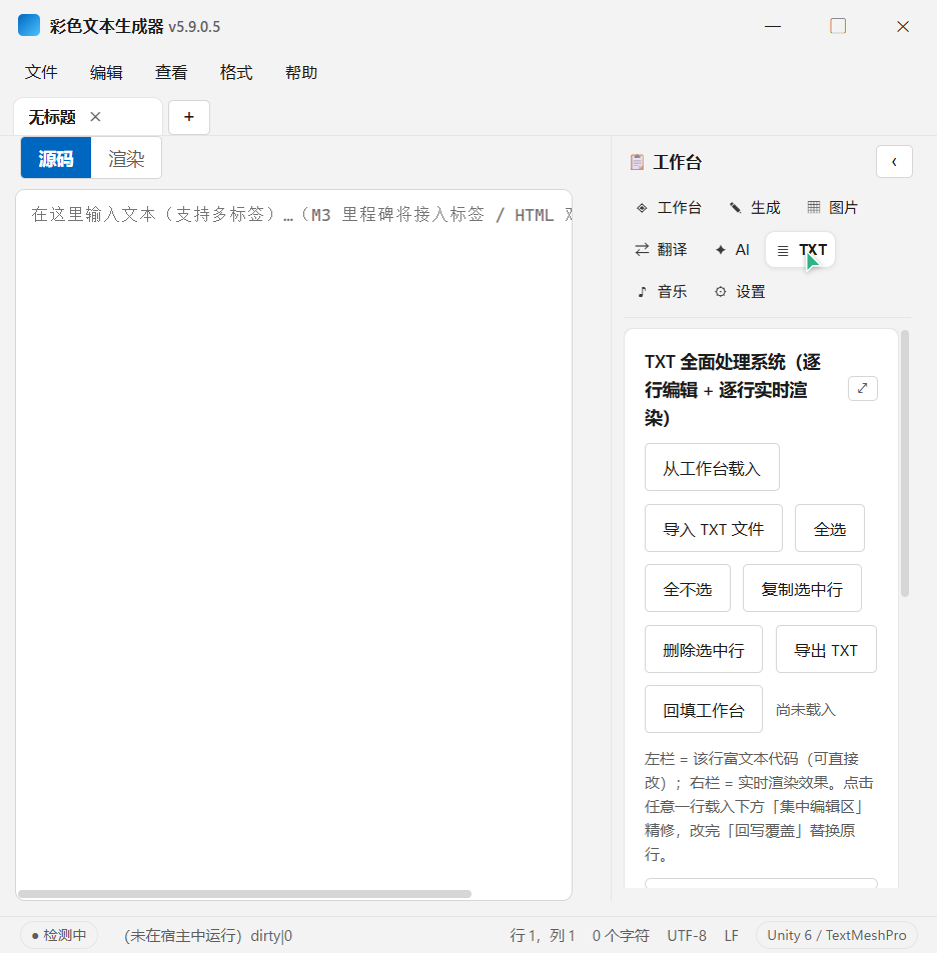Click the side panel vertical scrollbar

(x=904, y=463)
